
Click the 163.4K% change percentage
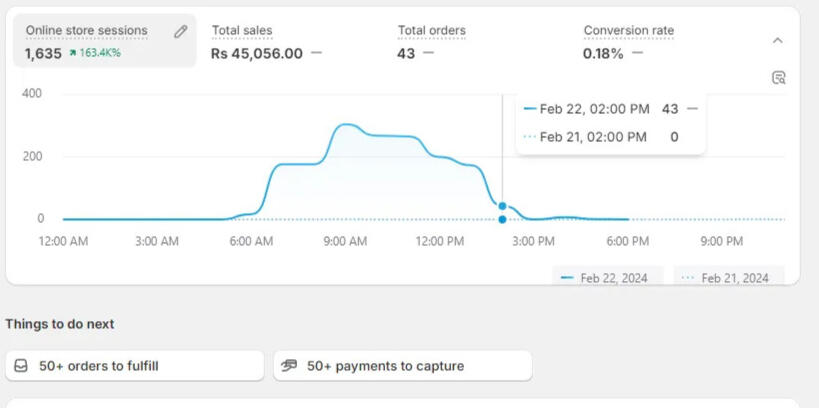(x=100, y=53)
